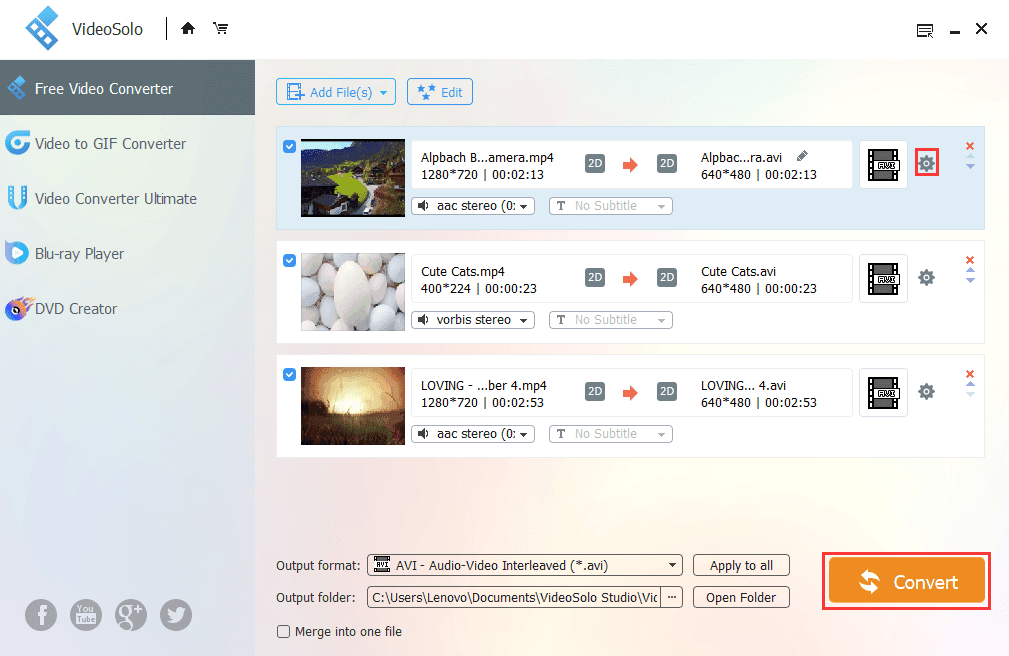1009x656 pixels.
Task: Open settings gear for LOVING video
Action: tap(926, 391)
